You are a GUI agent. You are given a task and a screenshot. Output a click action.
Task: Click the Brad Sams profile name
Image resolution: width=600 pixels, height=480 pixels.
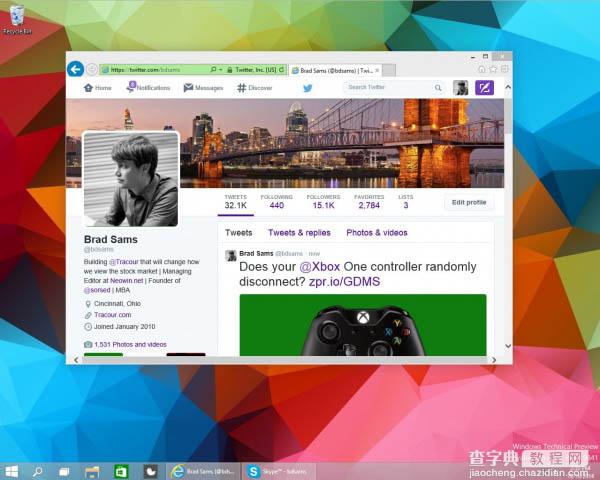tap(111, 240)
